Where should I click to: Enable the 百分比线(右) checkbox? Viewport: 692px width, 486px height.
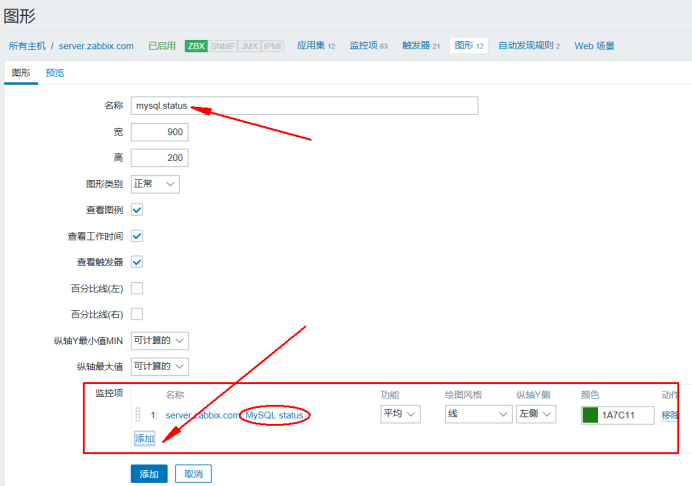click(x=137, y=314)
